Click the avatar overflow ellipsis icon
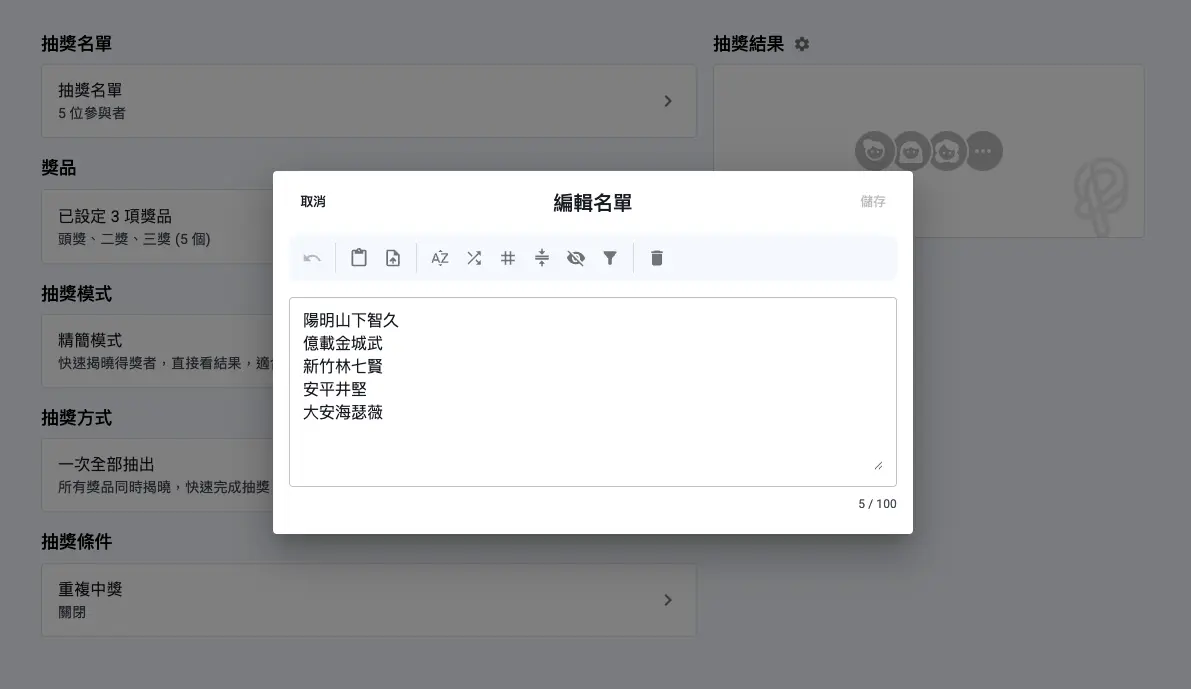The height and width of the screenshot is (689, 1191). [983, 150]
